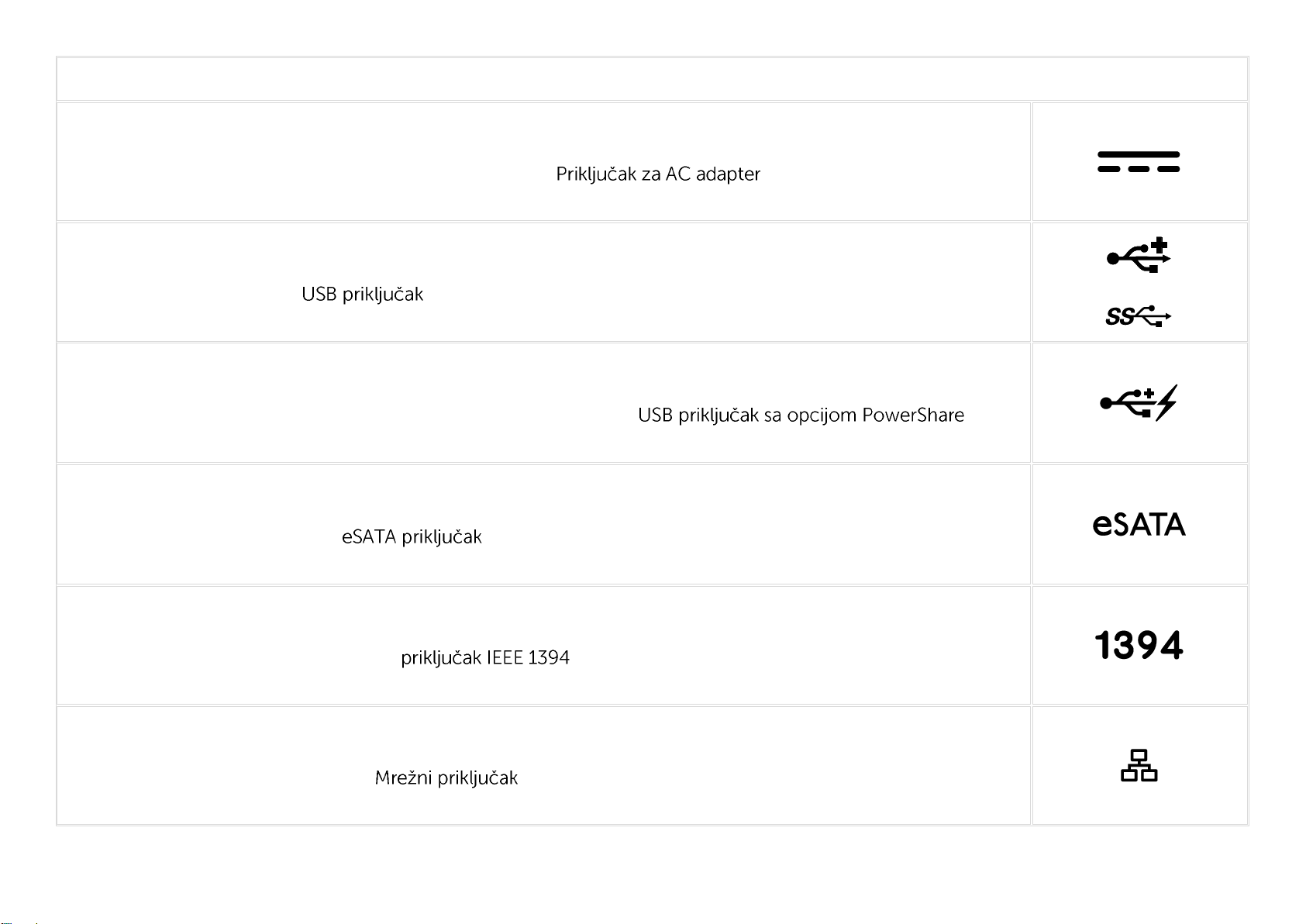Viewport: 1306px width, 924px height.
Task: Select the word 'Mrežni'
Action: (x=404, y=777)
